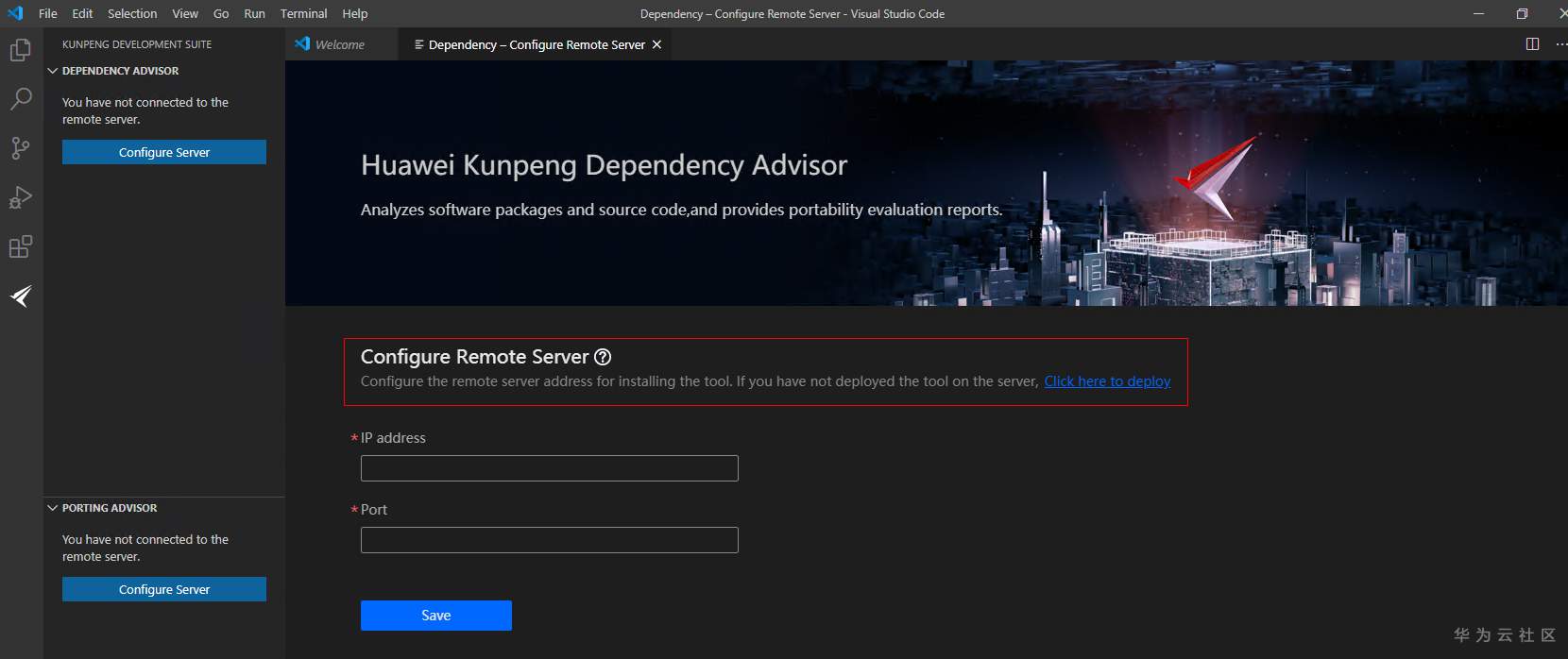
Task: Split the editor to the right
Action: click(1532, 44)
